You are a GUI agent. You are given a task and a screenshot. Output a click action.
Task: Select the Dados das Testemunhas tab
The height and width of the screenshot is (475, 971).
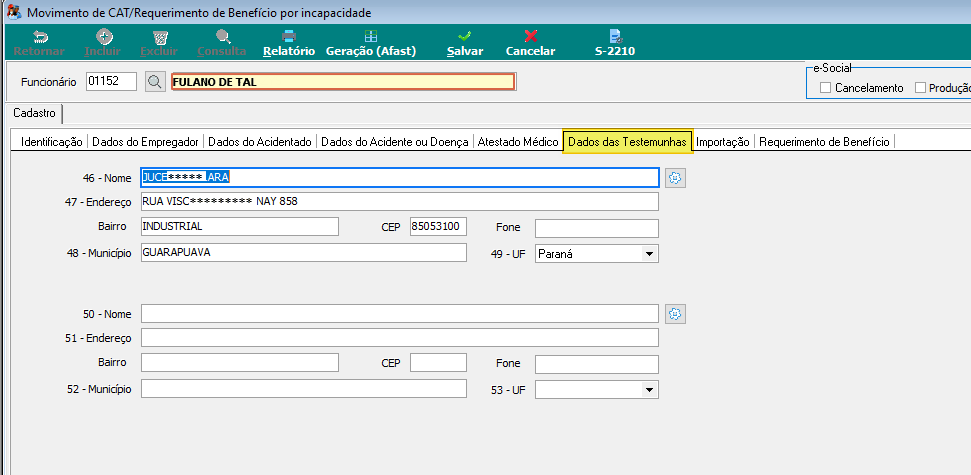pos(627,142)
